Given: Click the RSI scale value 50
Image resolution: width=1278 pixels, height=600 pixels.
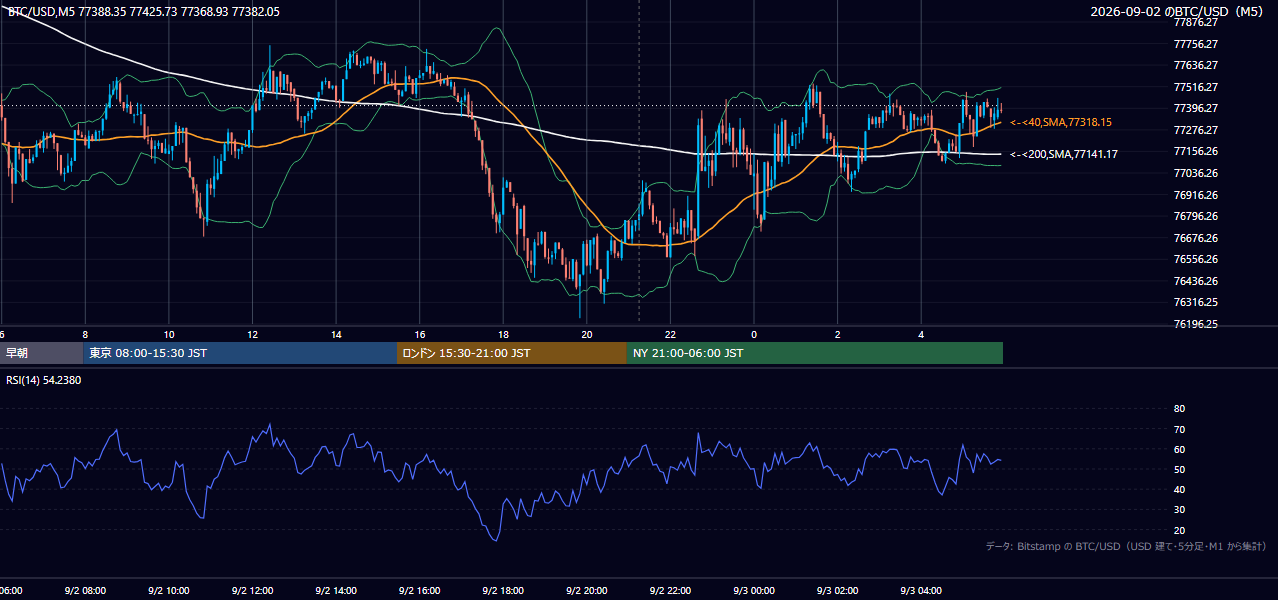Looking at the screenshot, I should 1179,469.
